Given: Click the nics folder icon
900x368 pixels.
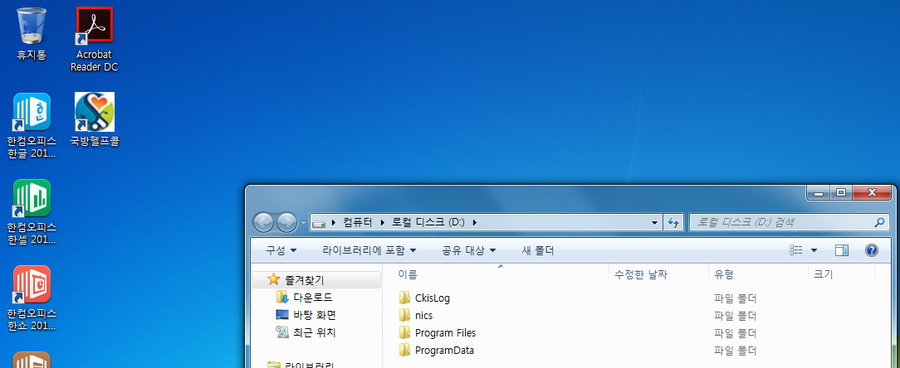Looking at the screenshot, I should [405, 315].
